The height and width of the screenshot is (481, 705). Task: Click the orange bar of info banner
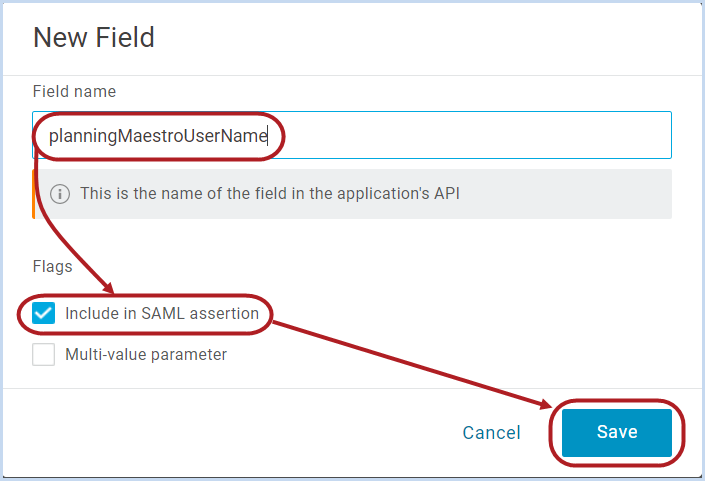[34, 194]
